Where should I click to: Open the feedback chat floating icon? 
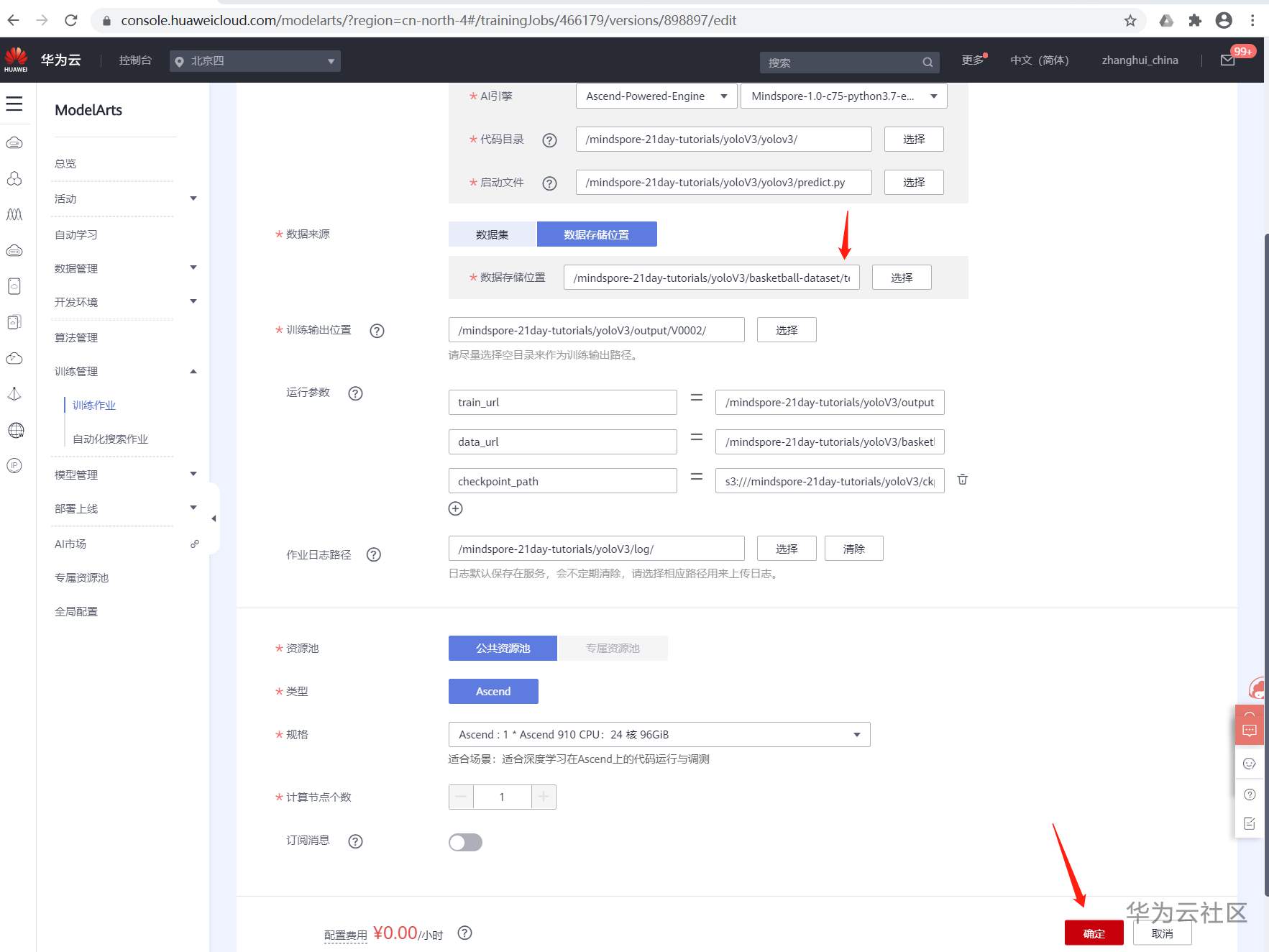pos(1250,731)
